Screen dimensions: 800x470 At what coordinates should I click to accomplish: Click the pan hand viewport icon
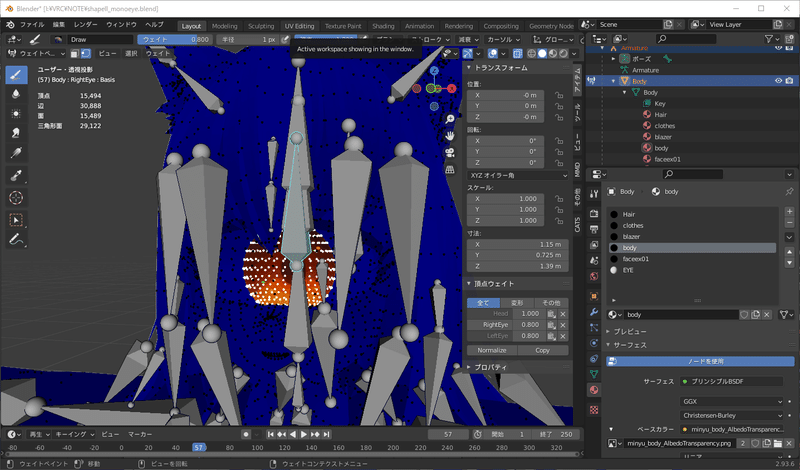[x=449, y=136]
